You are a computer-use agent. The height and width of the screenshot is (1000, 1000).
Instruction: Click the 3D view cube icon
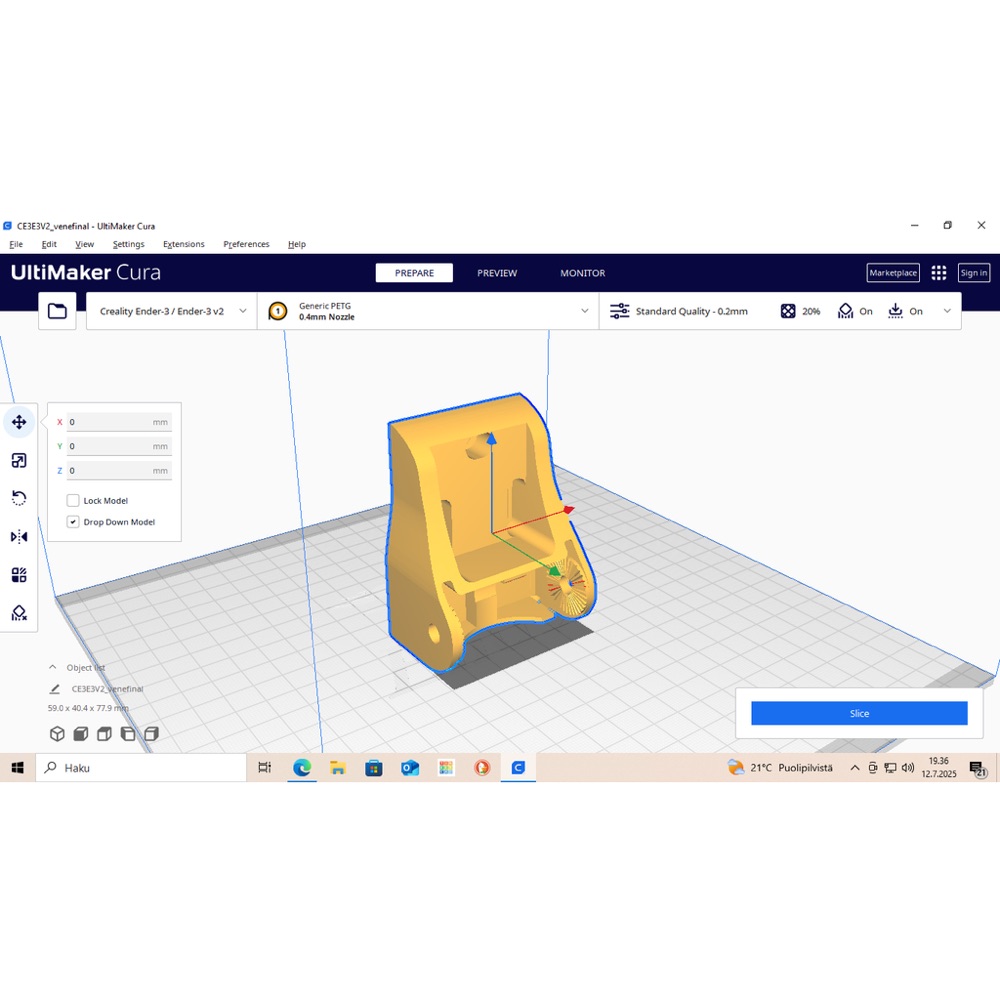click(x=57, y=734)
